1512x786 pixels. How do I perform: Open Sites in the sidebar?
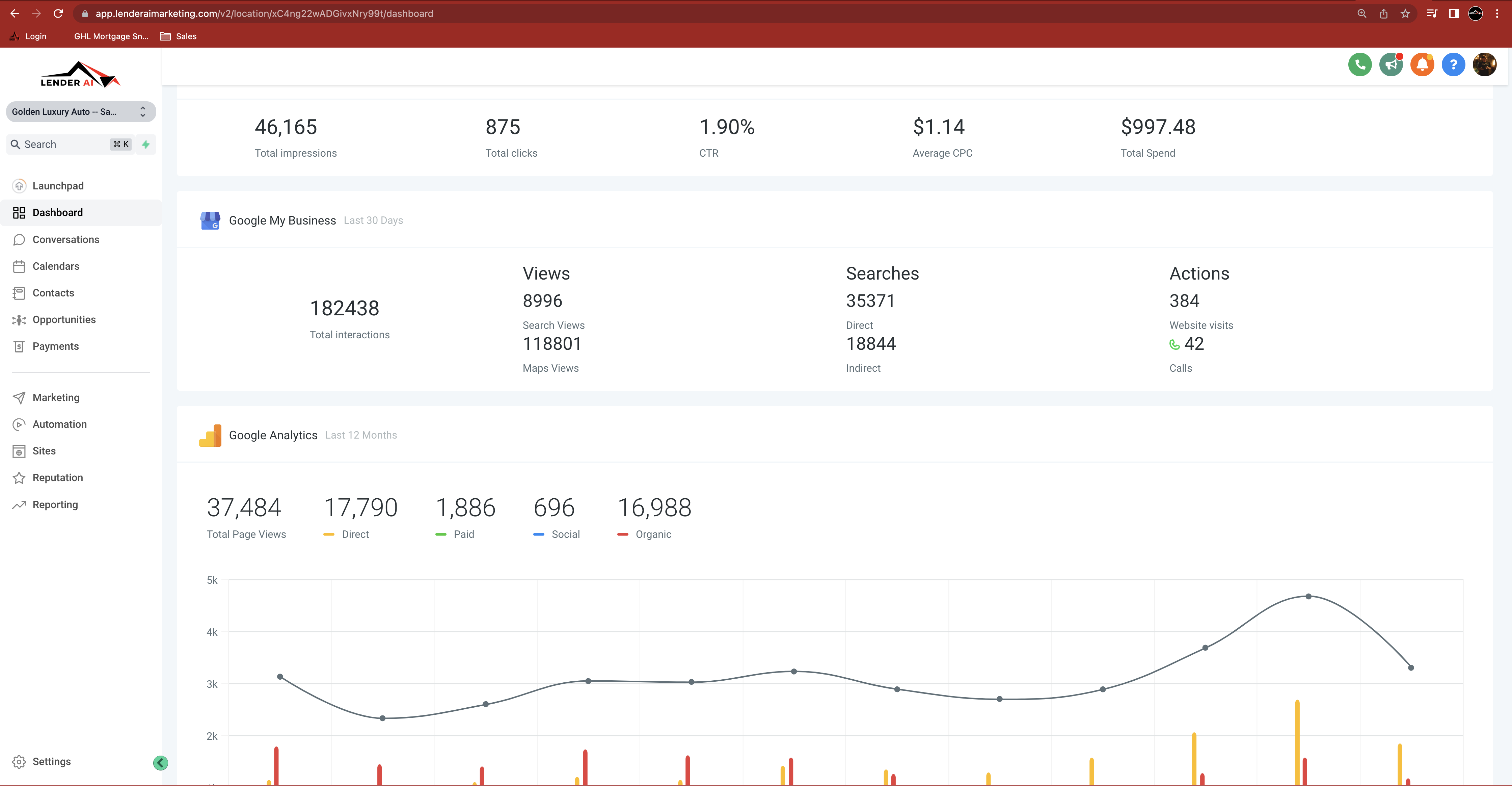(80, 451)
